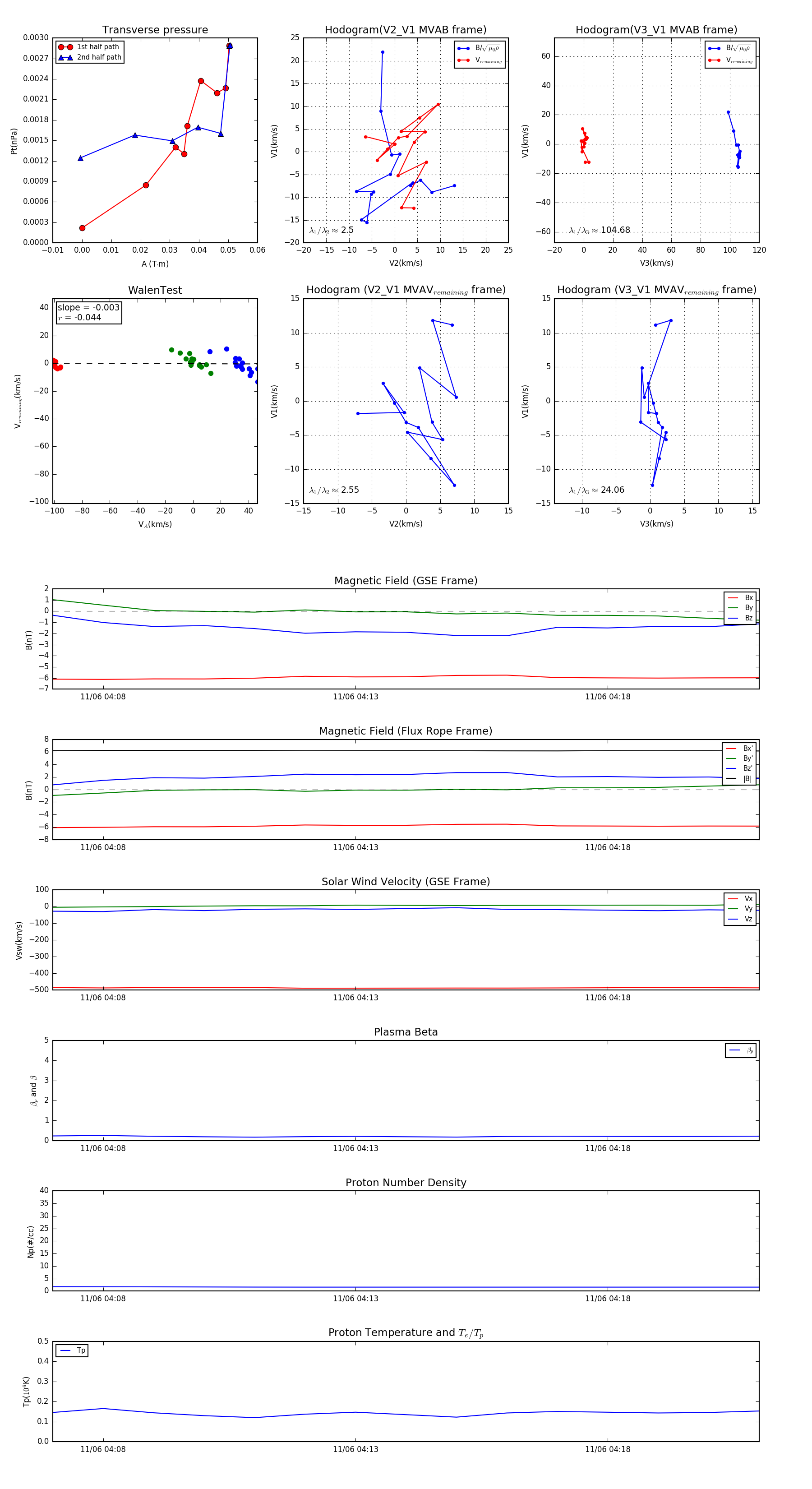Select the Bx' legend entry in Flux Rope plot
This screenshot has height=1489, width=812.
[739, 749]
